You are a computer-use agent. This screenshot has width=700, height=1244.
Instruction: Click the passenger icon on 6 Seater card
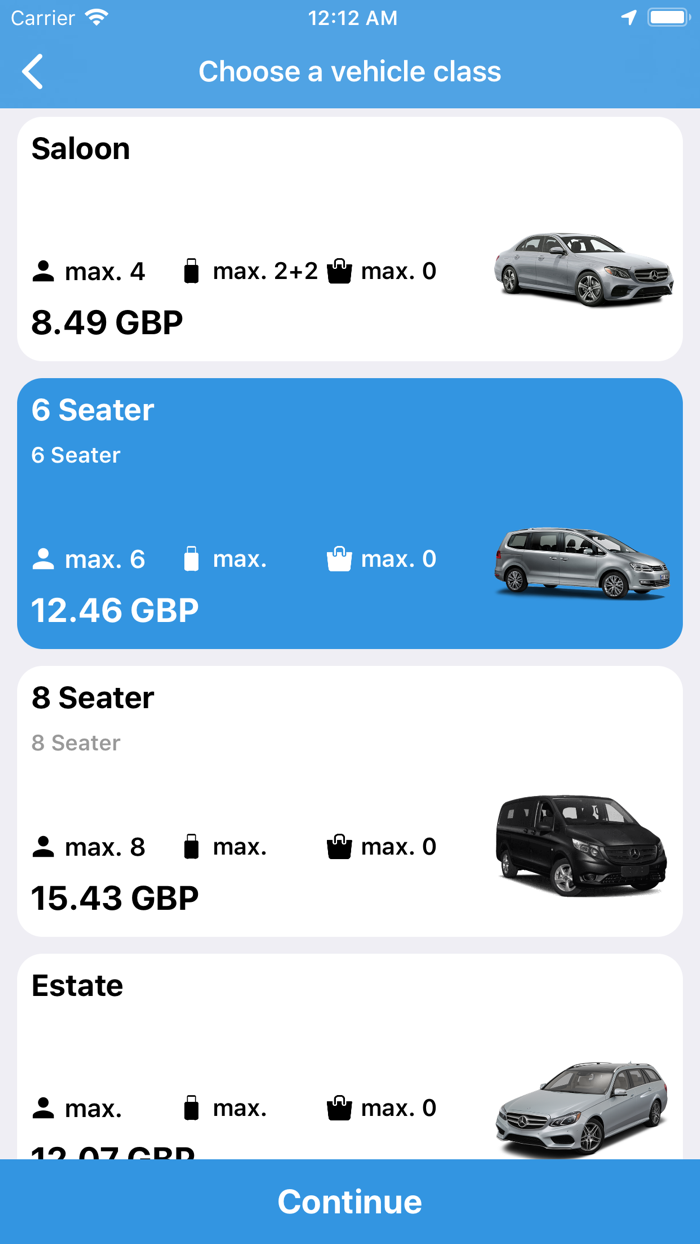coord(43,559)
